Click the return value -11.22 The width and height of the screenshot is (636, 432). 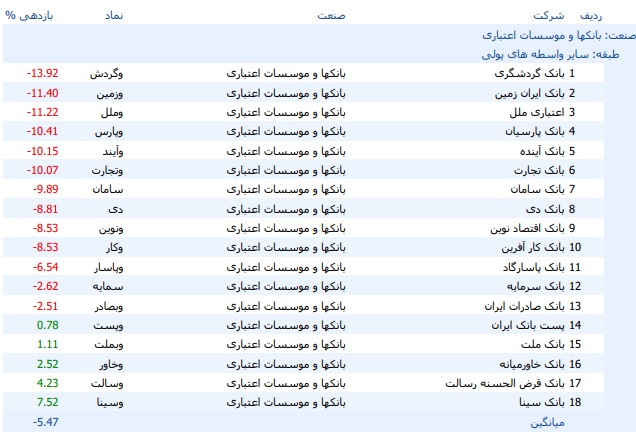pos(43,112)
